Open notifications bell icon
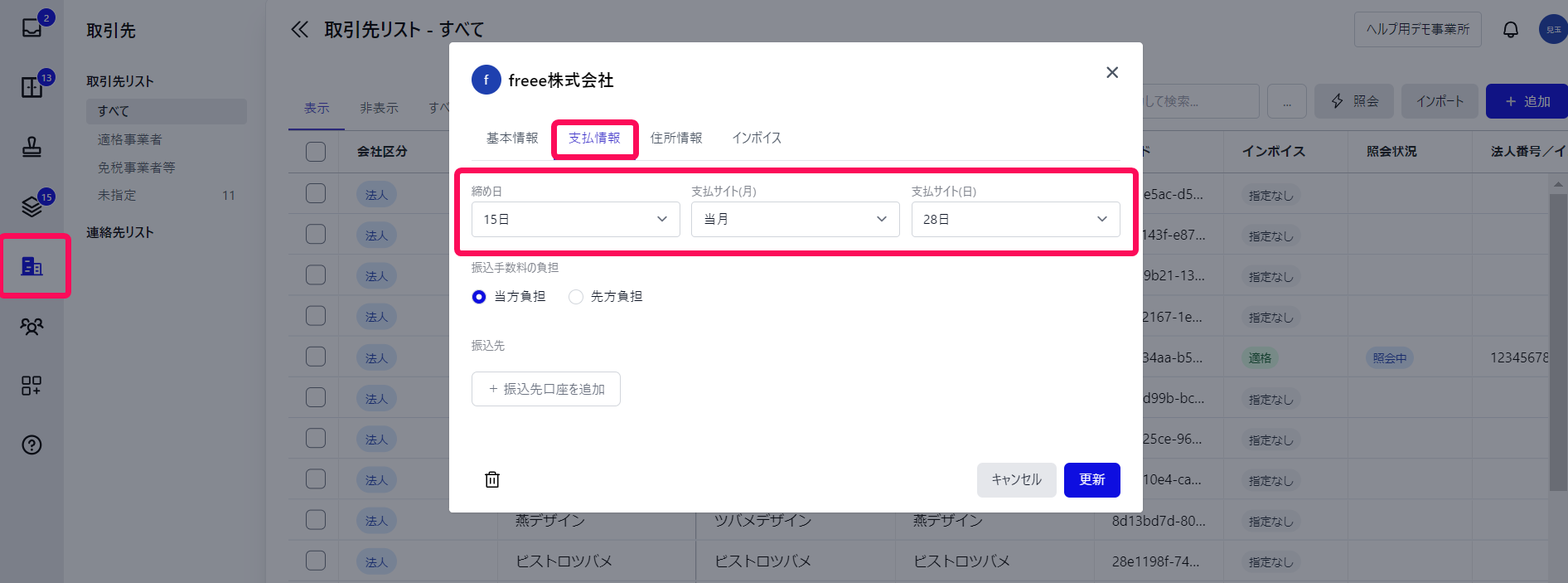 (x=1511, y=30)
